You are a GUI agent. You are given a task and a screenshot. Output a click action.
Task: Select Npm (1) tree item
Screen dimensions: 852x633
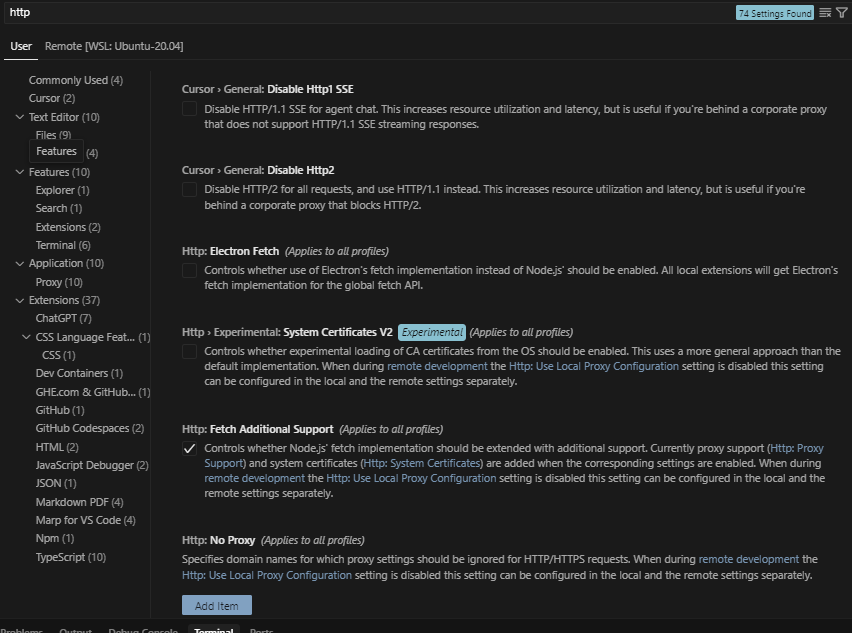point(55,538)
